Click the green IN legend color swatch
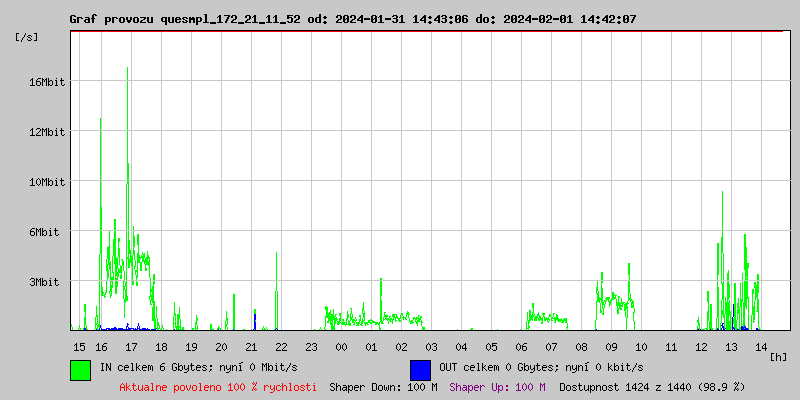This screenshot has height=400, width=800. (x=80, y=369)
